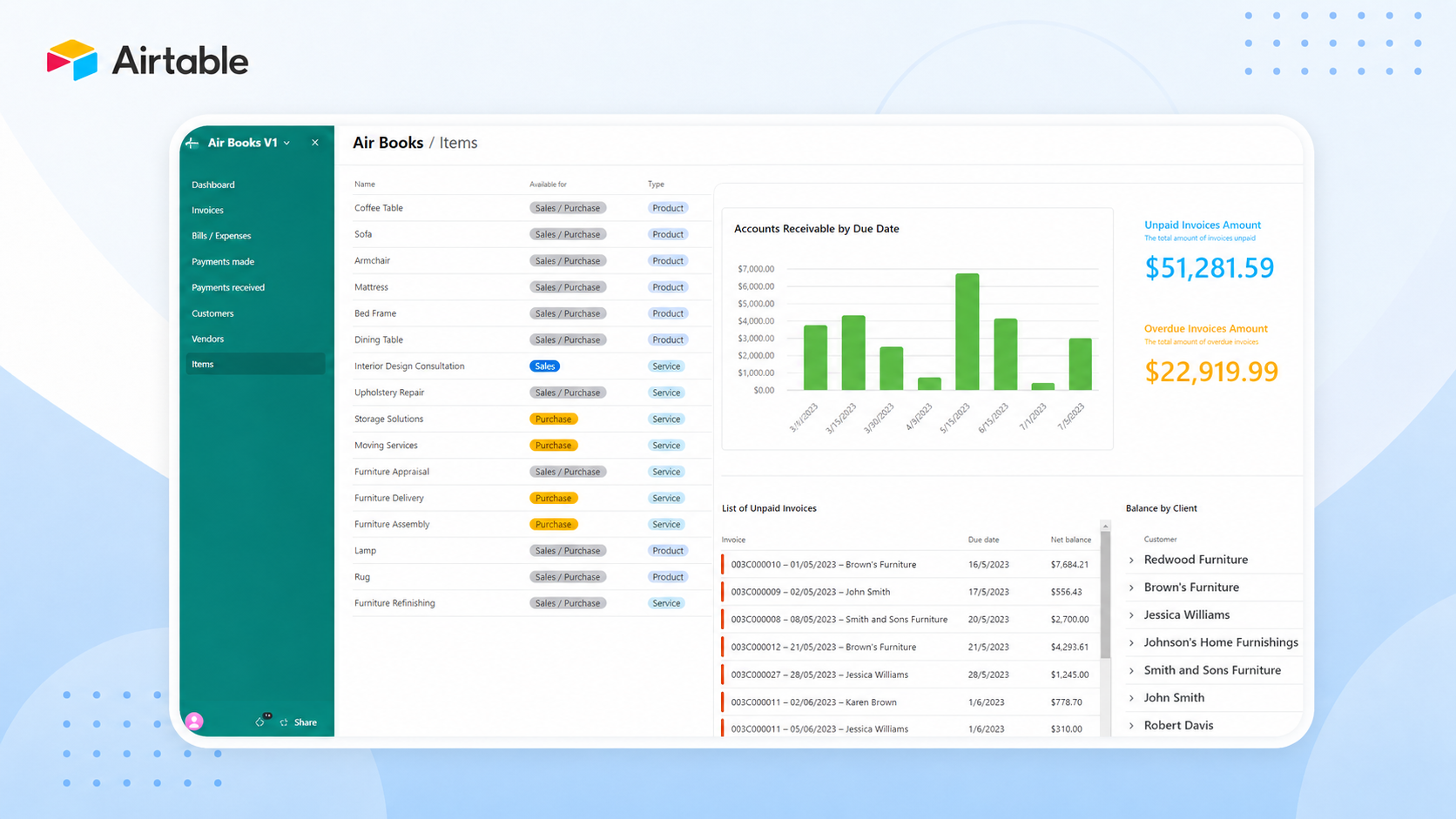
Task: Click the Net balance column header
Action: [1070, 540]
